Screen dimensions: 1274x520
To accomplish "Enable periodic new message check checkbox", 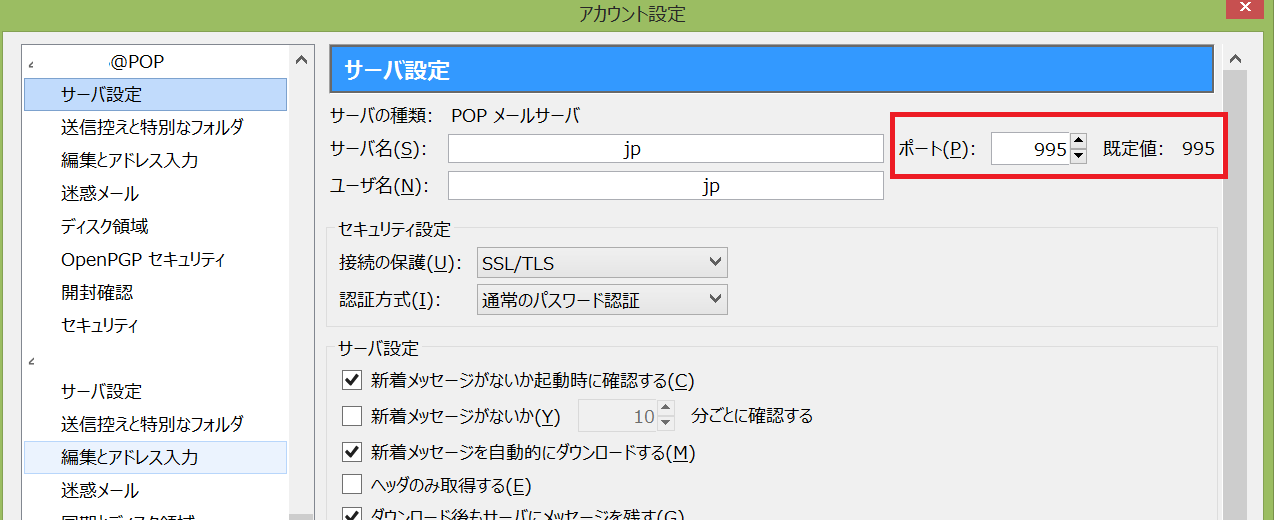I will point(351,416).
